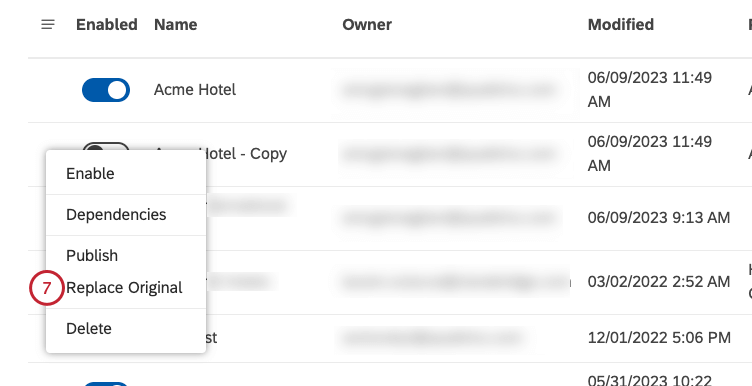
Task: Open the Acme Hotel - Copy entry
Action: (x=221, y=154)
